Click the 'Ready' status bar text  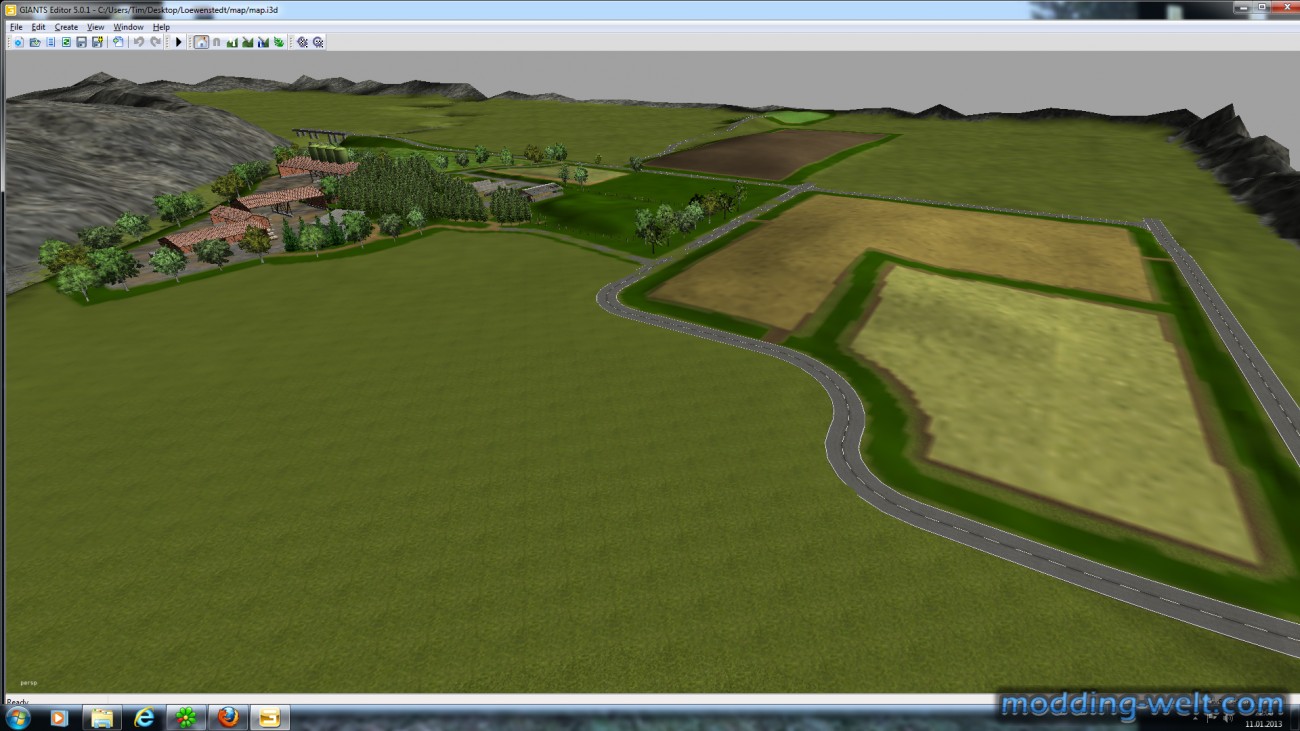tap(17, 701)
